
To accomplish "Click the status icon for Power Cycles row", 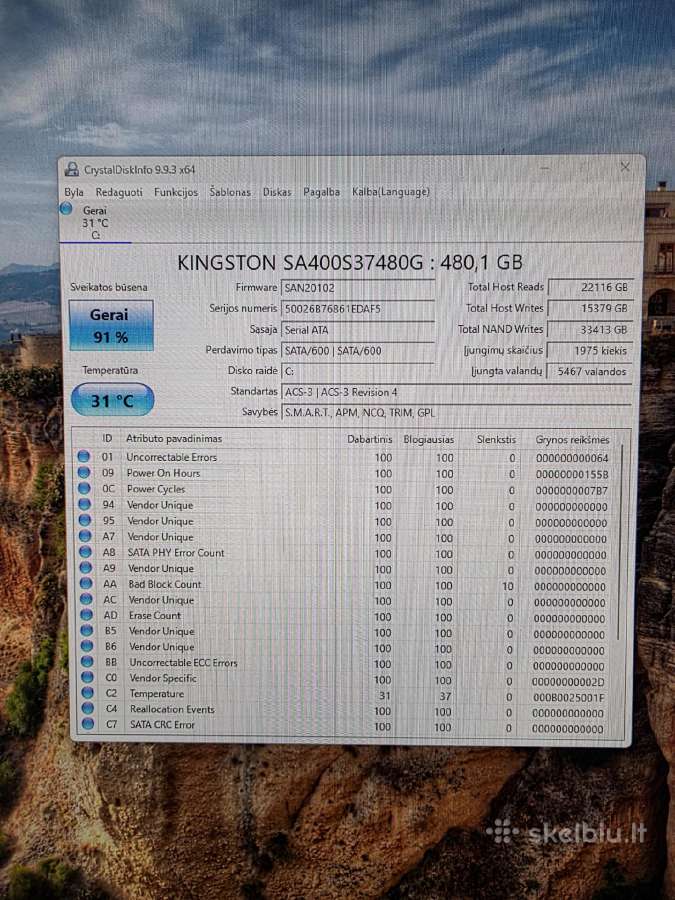I will [x=84, y=489].
